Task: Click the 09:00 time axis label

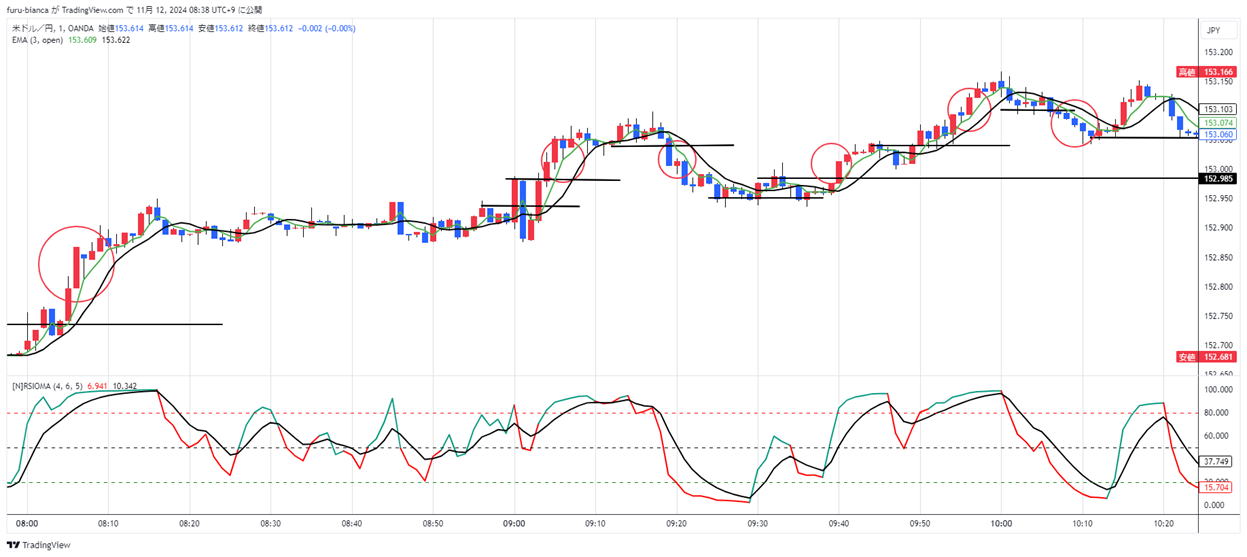Action: pyautogui.click(x=514, y=523)
